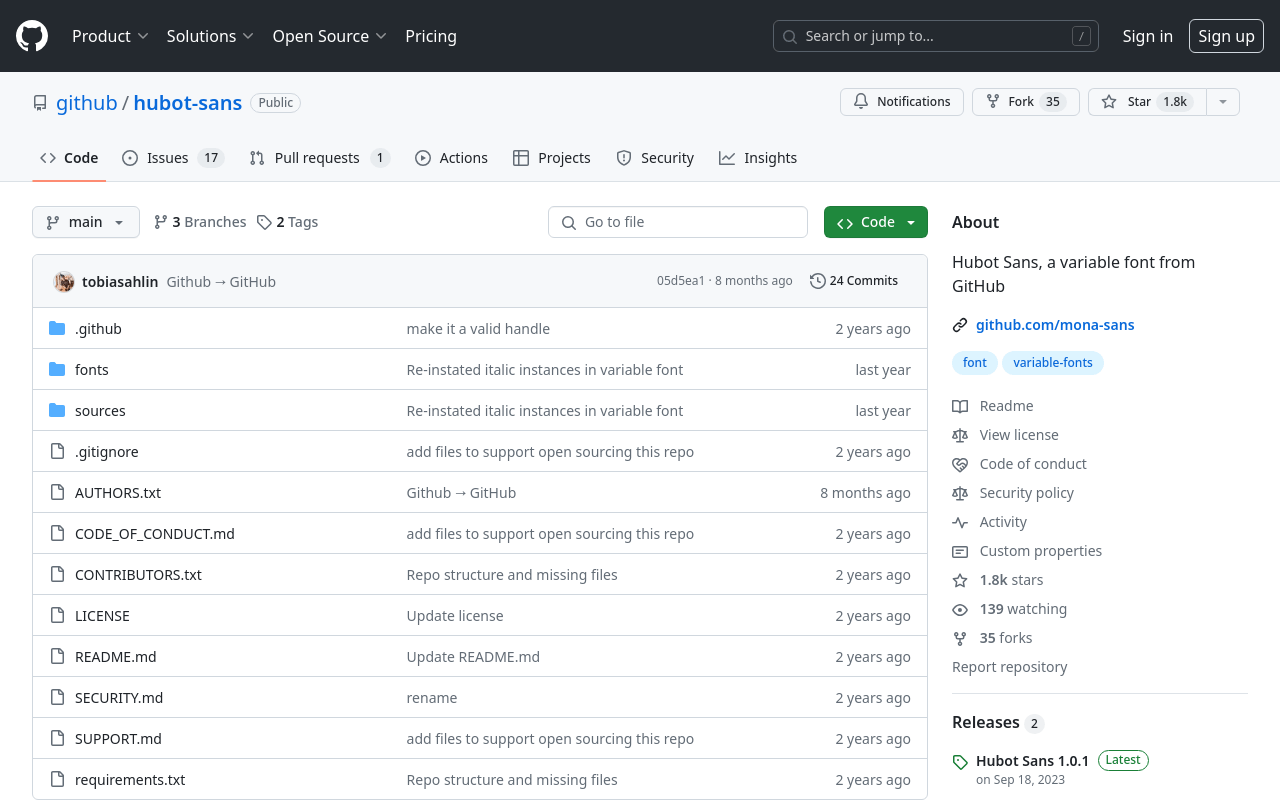
Task: Fork the repository with Fork button
Action: (x=1026, y=102)
